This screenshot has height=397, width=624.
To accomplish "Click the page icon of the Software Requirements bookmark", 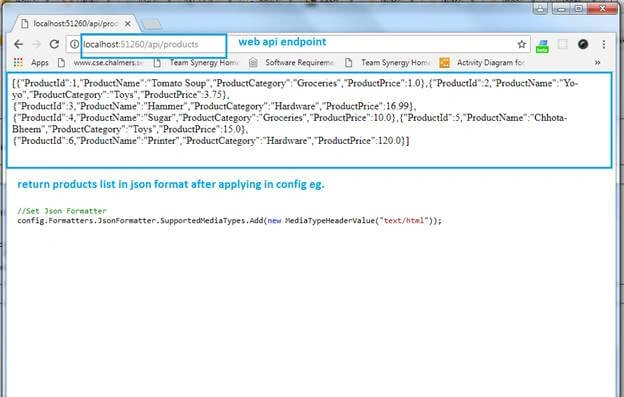I will click(253, 62).
